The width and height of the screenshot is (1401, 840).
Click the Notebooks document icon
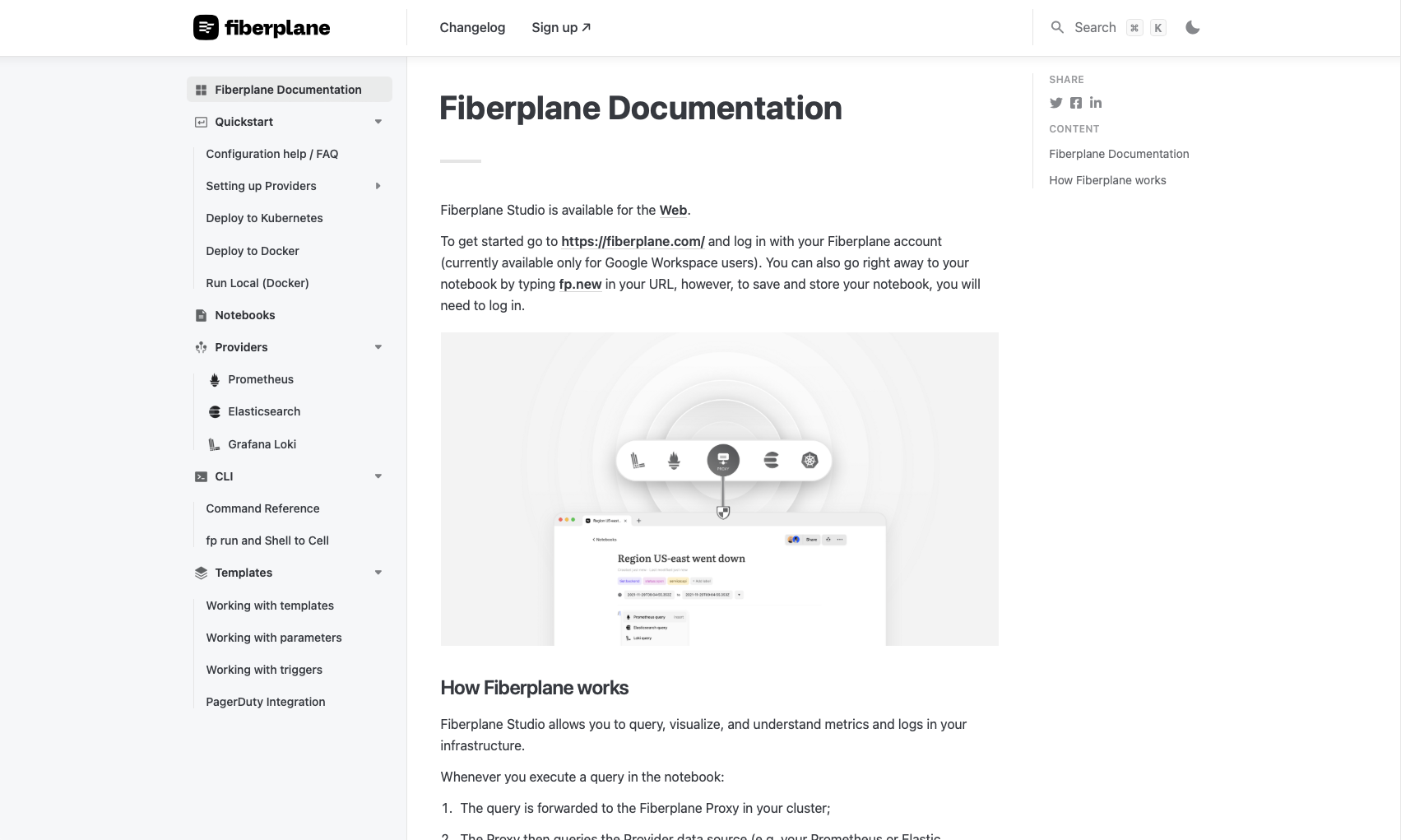click(x=201, y=315)
